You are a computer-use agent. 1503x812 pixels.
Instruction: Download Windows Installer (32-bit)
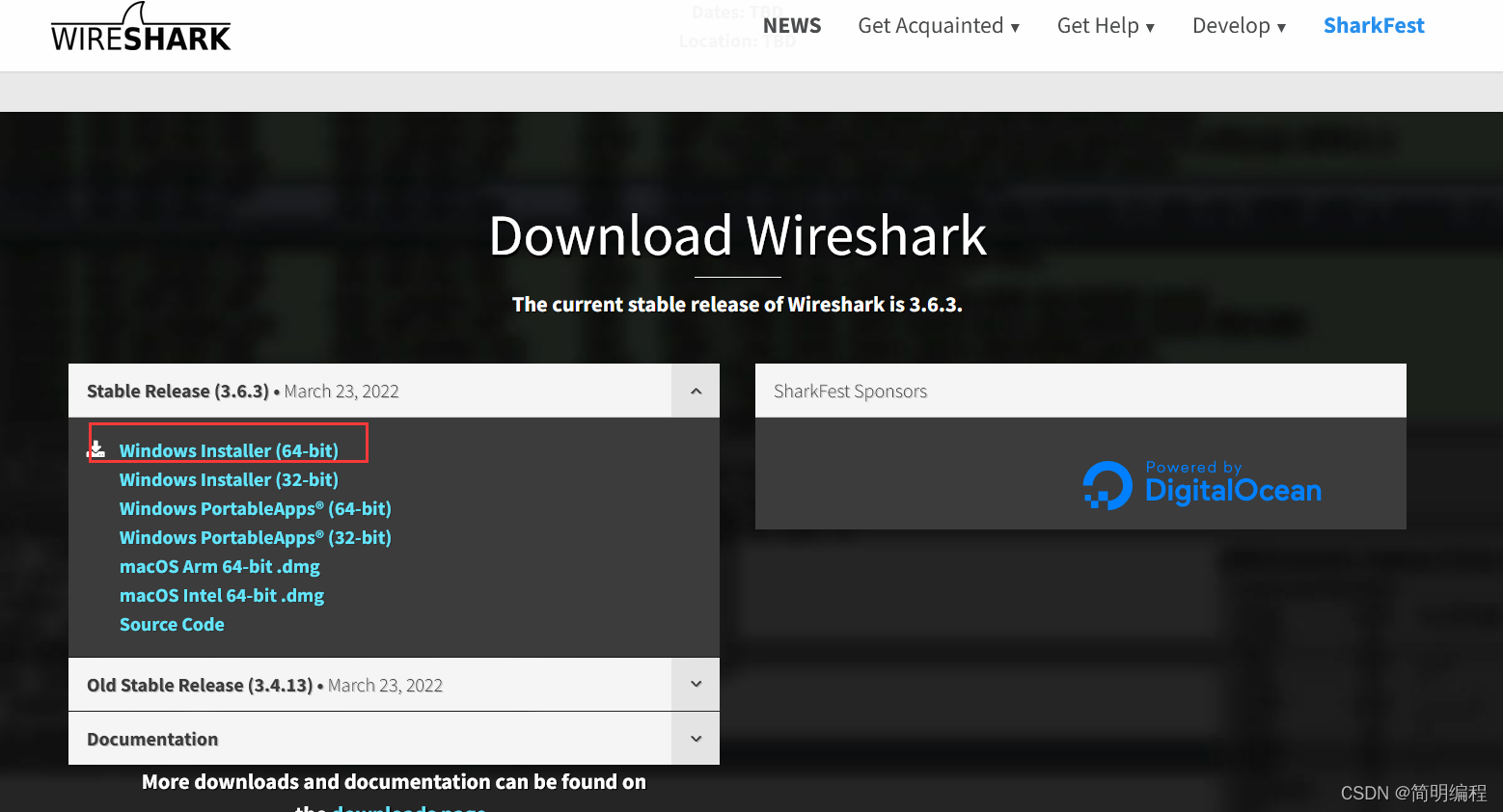click(x=229, y=479)
